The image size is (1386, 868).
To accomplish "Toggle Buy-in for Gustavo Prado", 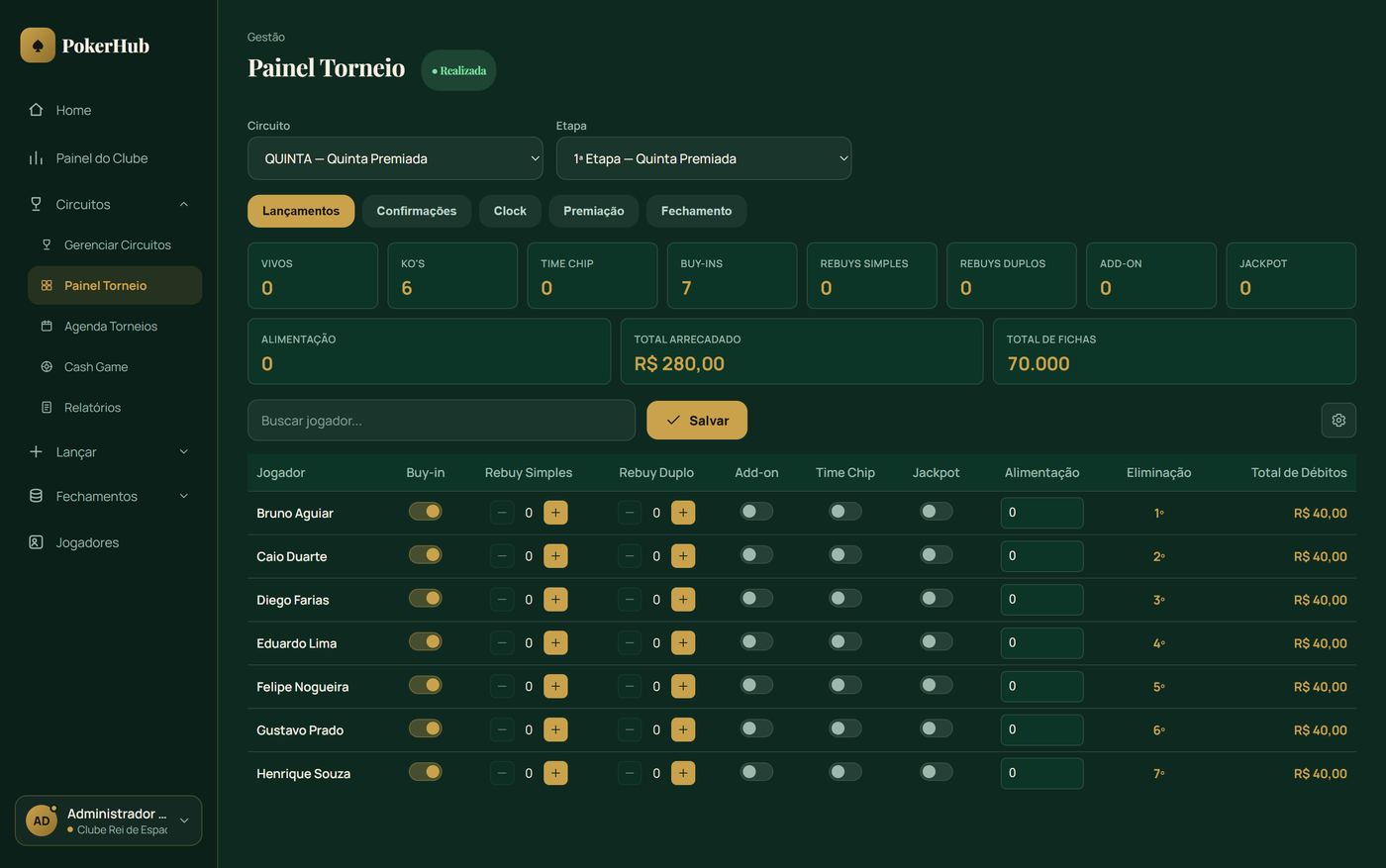I will (426, 729).
